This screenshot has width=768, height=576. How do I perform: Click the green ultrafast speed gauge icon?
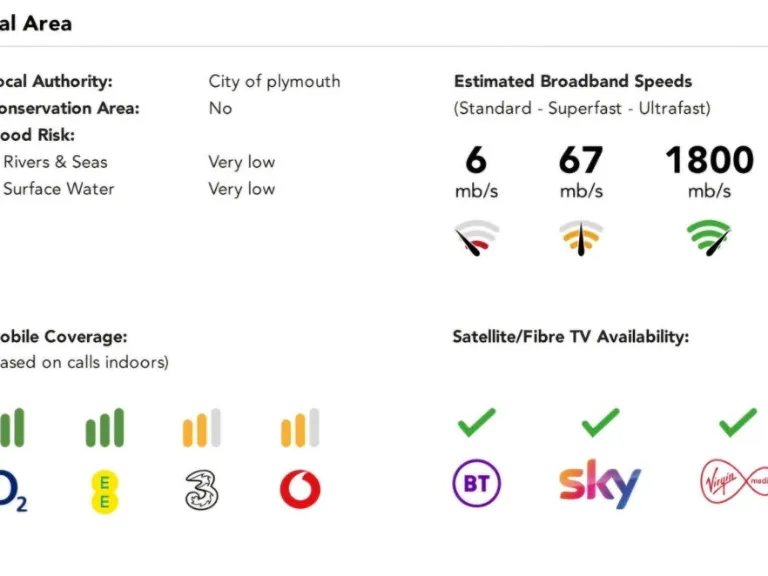pos(709,238)
